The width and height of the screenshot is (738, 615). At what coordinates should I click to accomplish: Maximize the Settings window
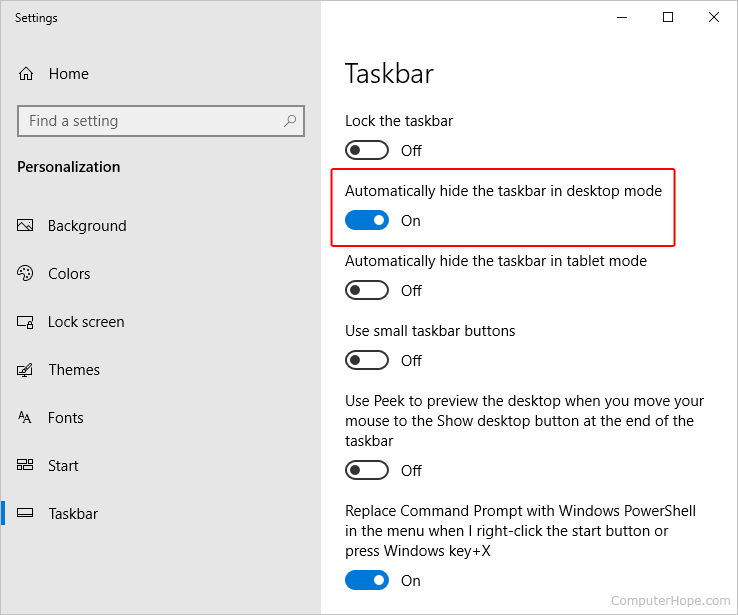click(667, 17)
